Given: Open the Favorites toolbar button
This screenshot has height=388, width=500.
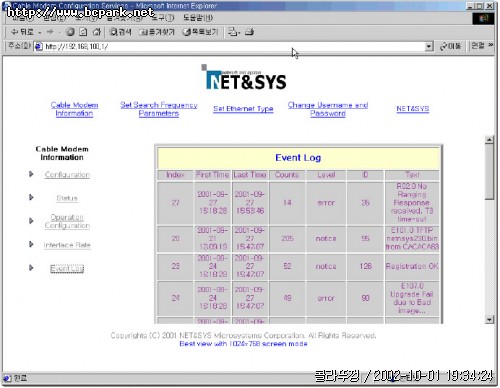Looking at the screenshot, I should pyautogui.click(x=157, y=32).
